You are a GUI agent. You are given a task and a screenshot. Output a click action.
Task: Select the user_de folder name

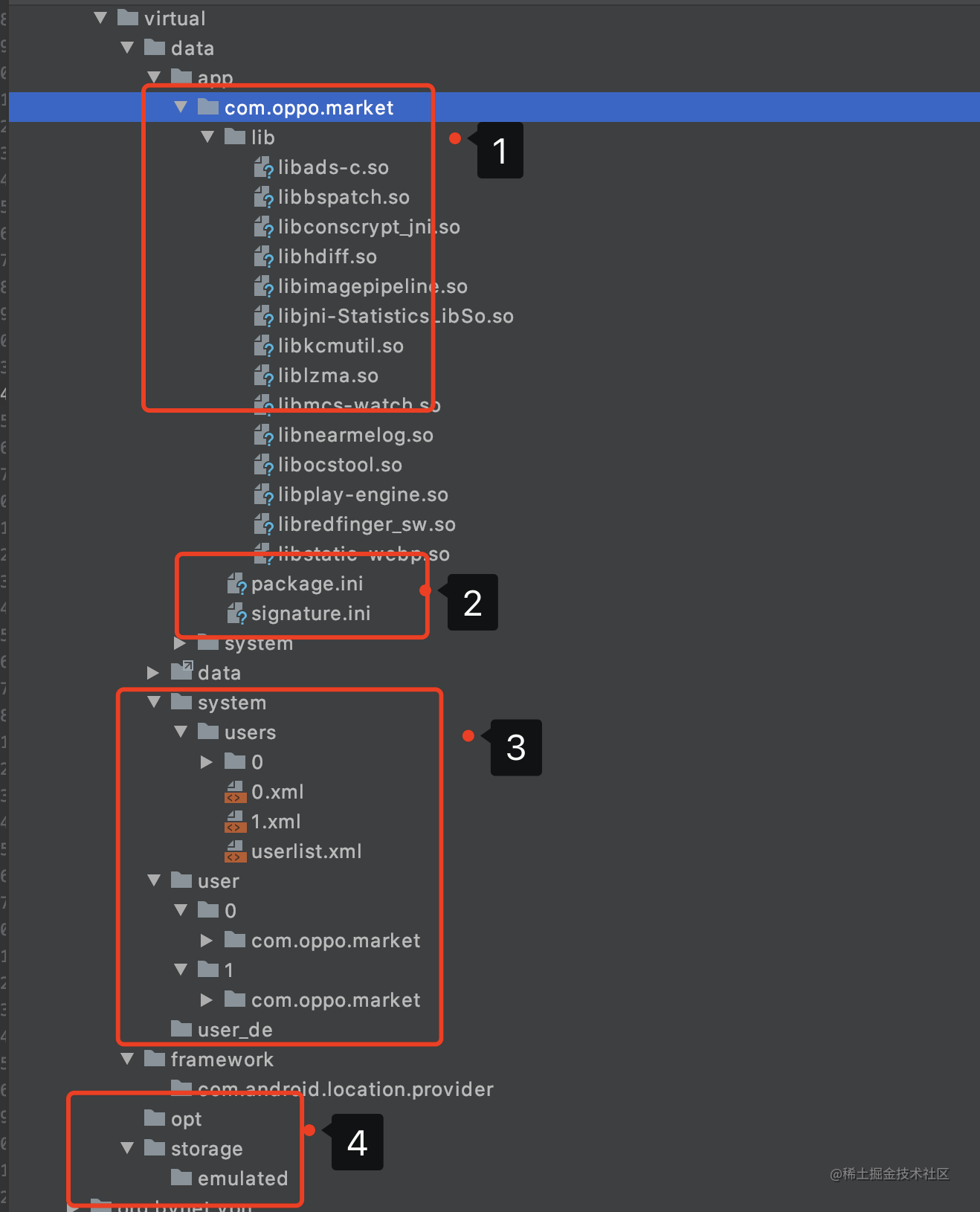coord(235,1030)
